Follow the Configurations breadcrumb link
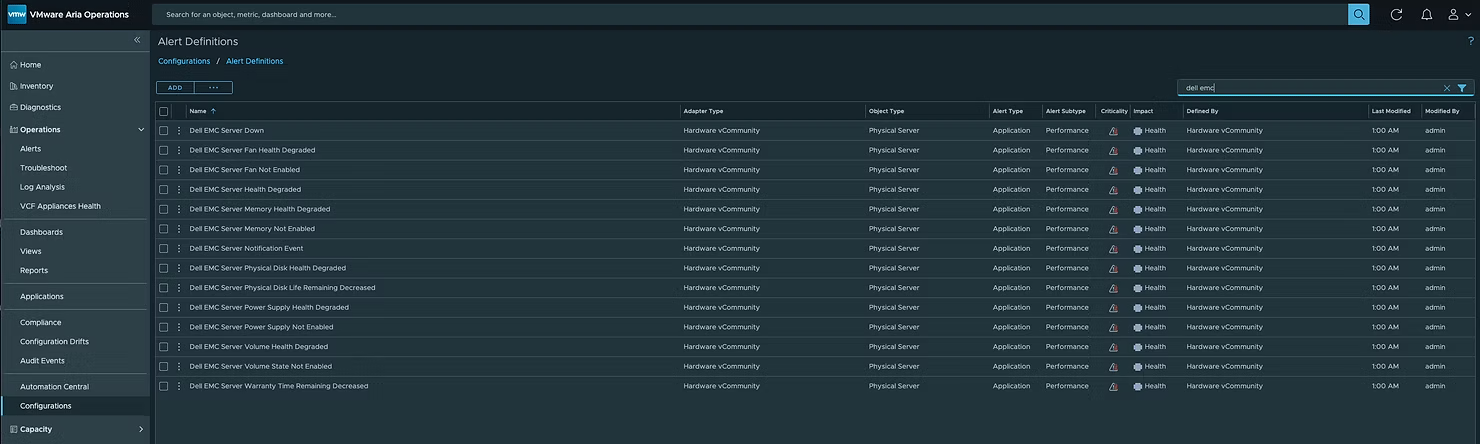Screen dimensions: 1480x444 (x=184, y=61)
